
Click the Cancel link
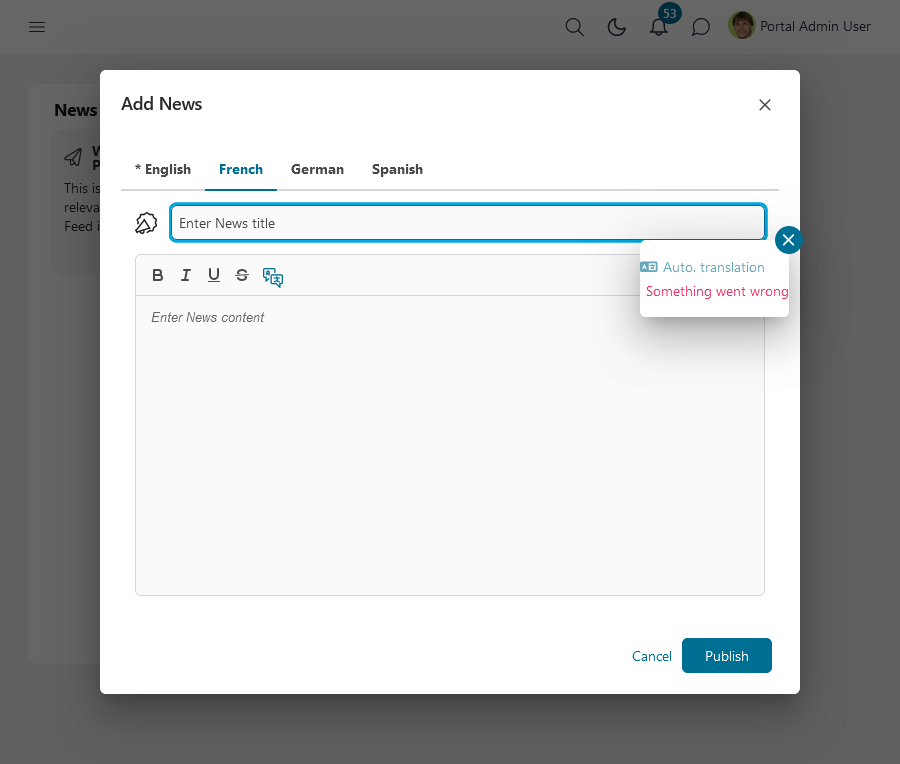point(652,656)
